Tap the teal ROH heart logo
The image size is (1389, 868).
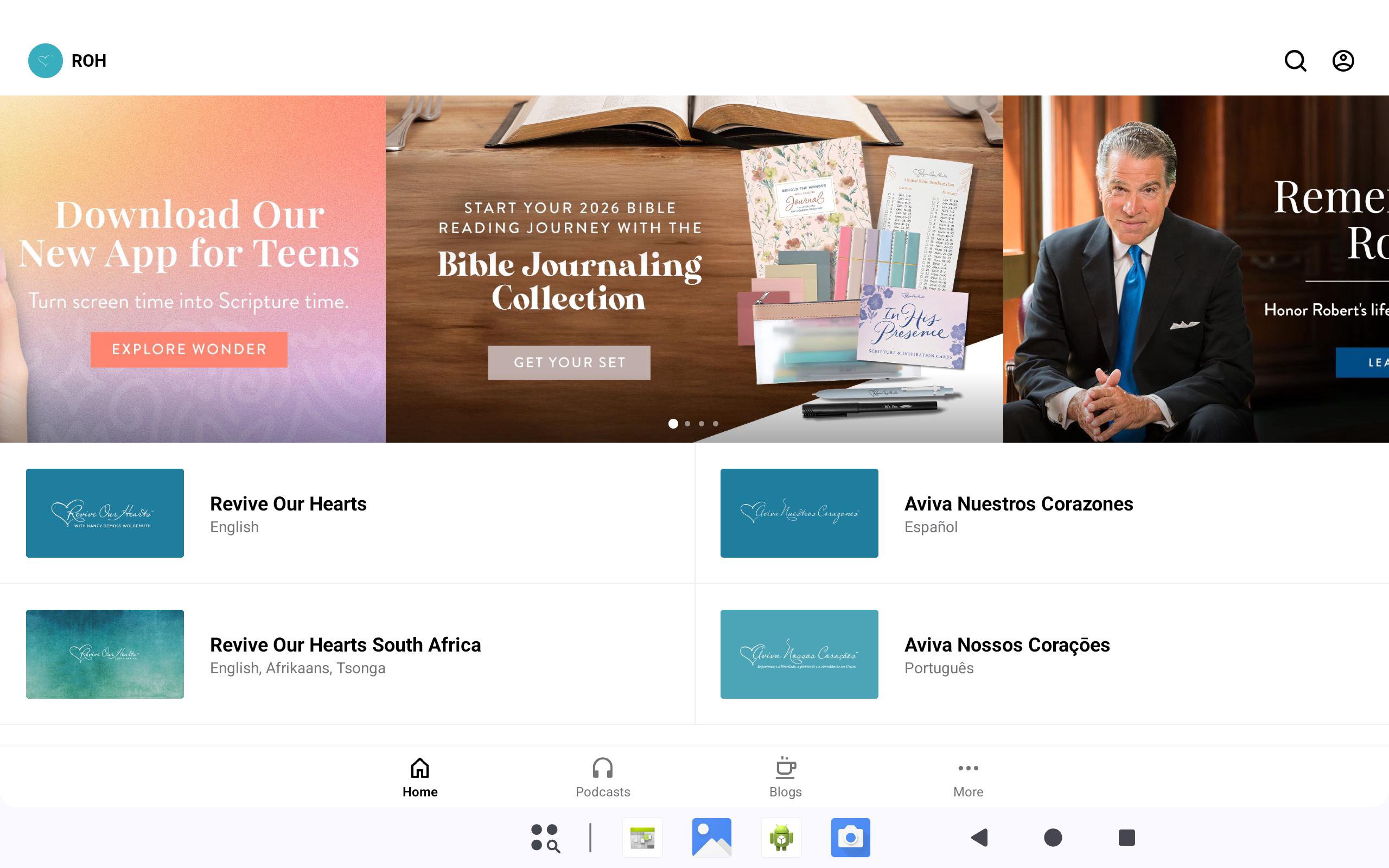click(46, 61)
